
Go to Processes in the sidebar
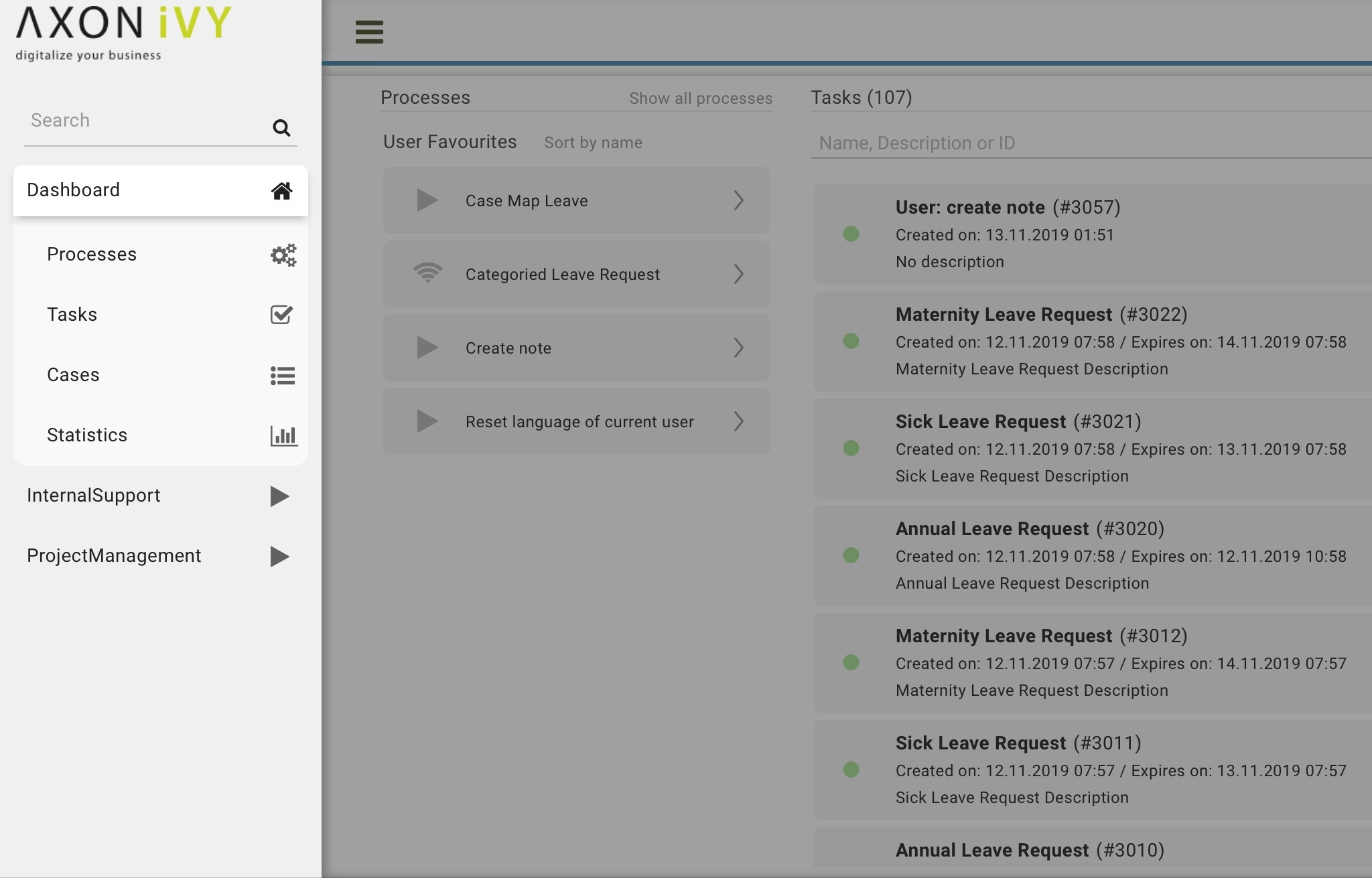coord(161,254)
